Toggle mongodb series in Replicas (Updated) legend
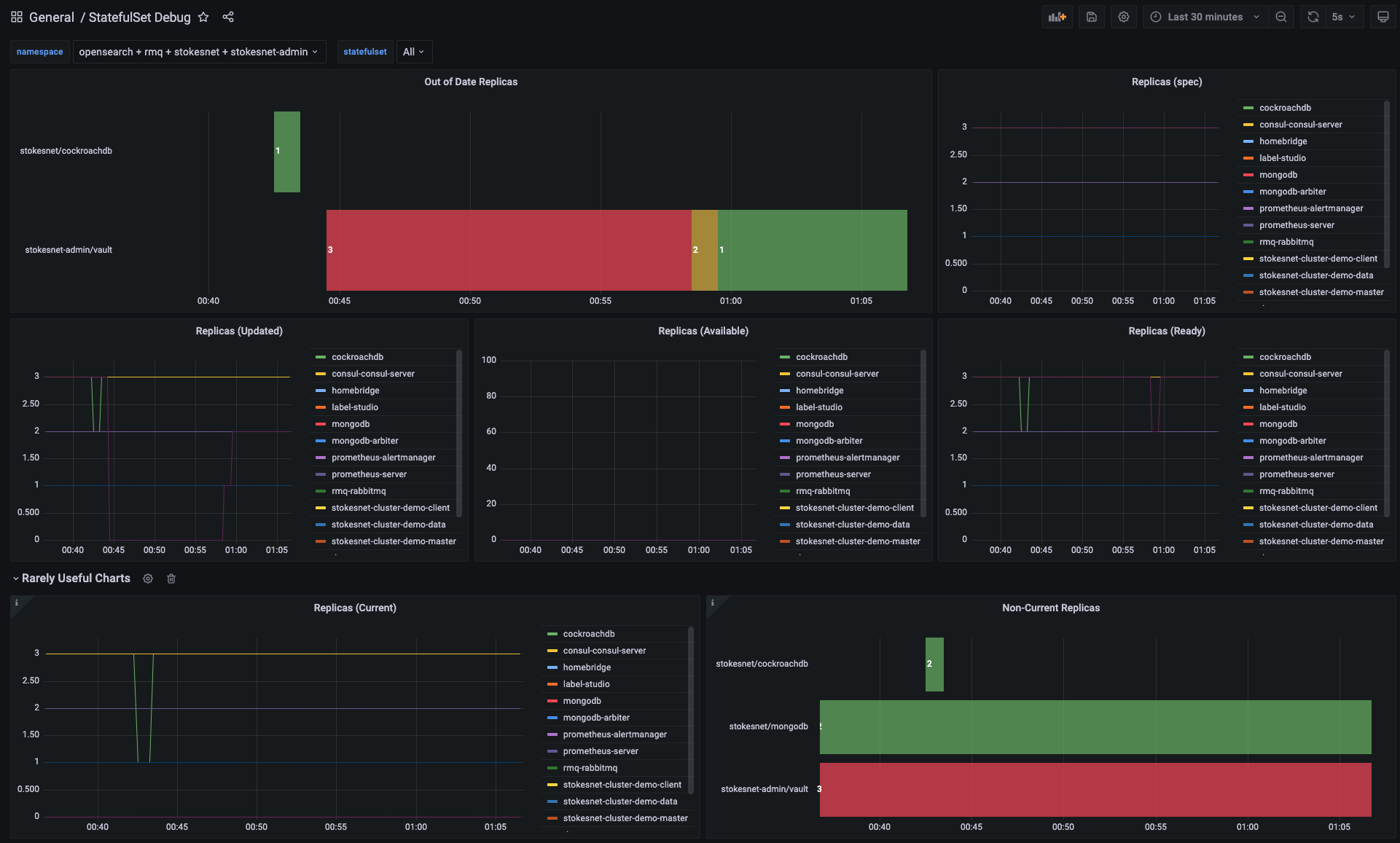Image resolution: width=1400 pixels, height=843 pixels. pos(351,424)
